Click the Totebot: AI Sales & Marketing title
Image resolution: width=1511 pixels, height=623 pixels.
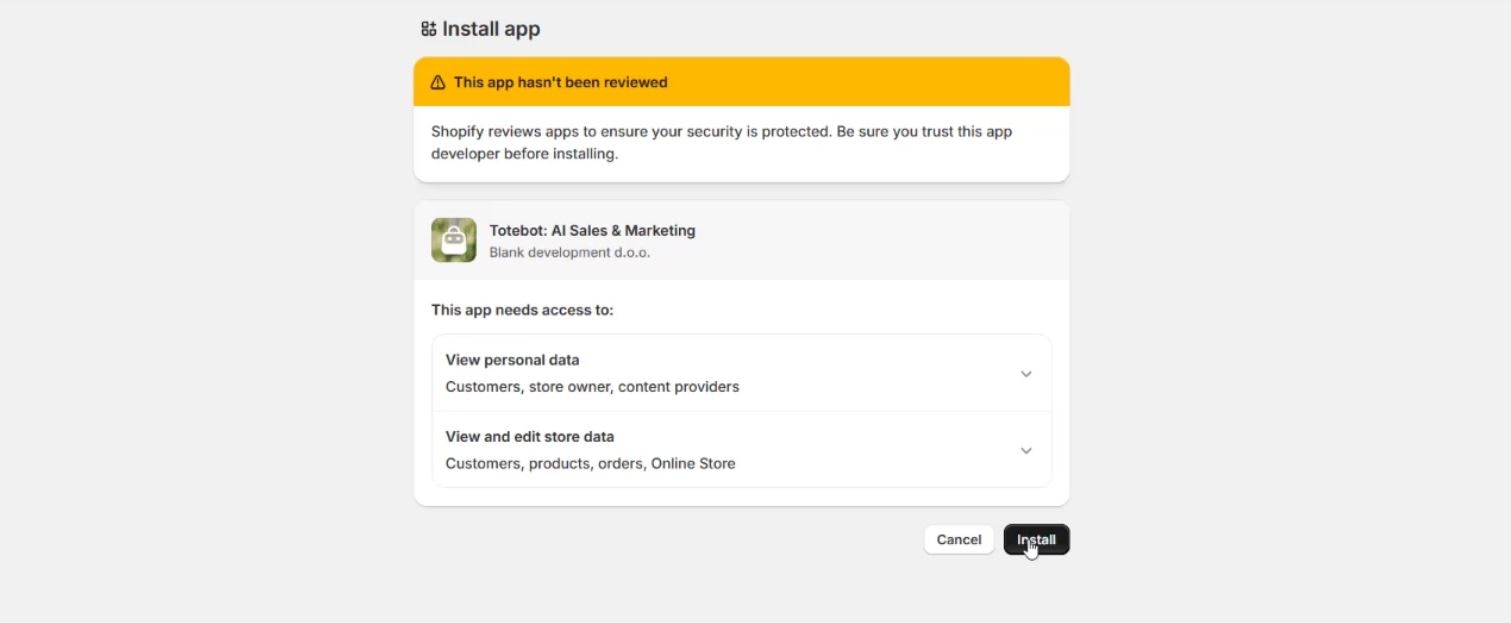pyautogui.click(x=592, y=231)
